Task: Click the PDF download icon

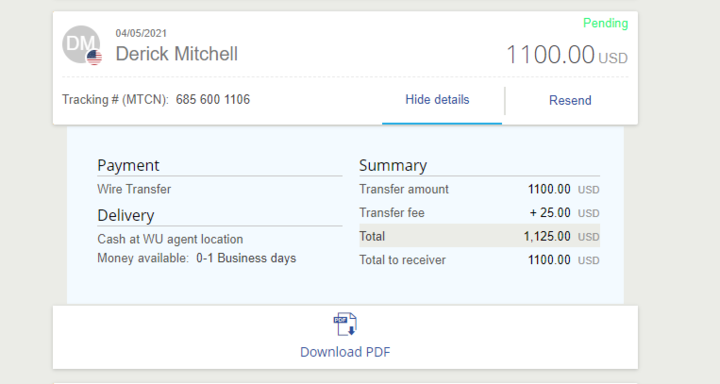Action: pos(345,324)
